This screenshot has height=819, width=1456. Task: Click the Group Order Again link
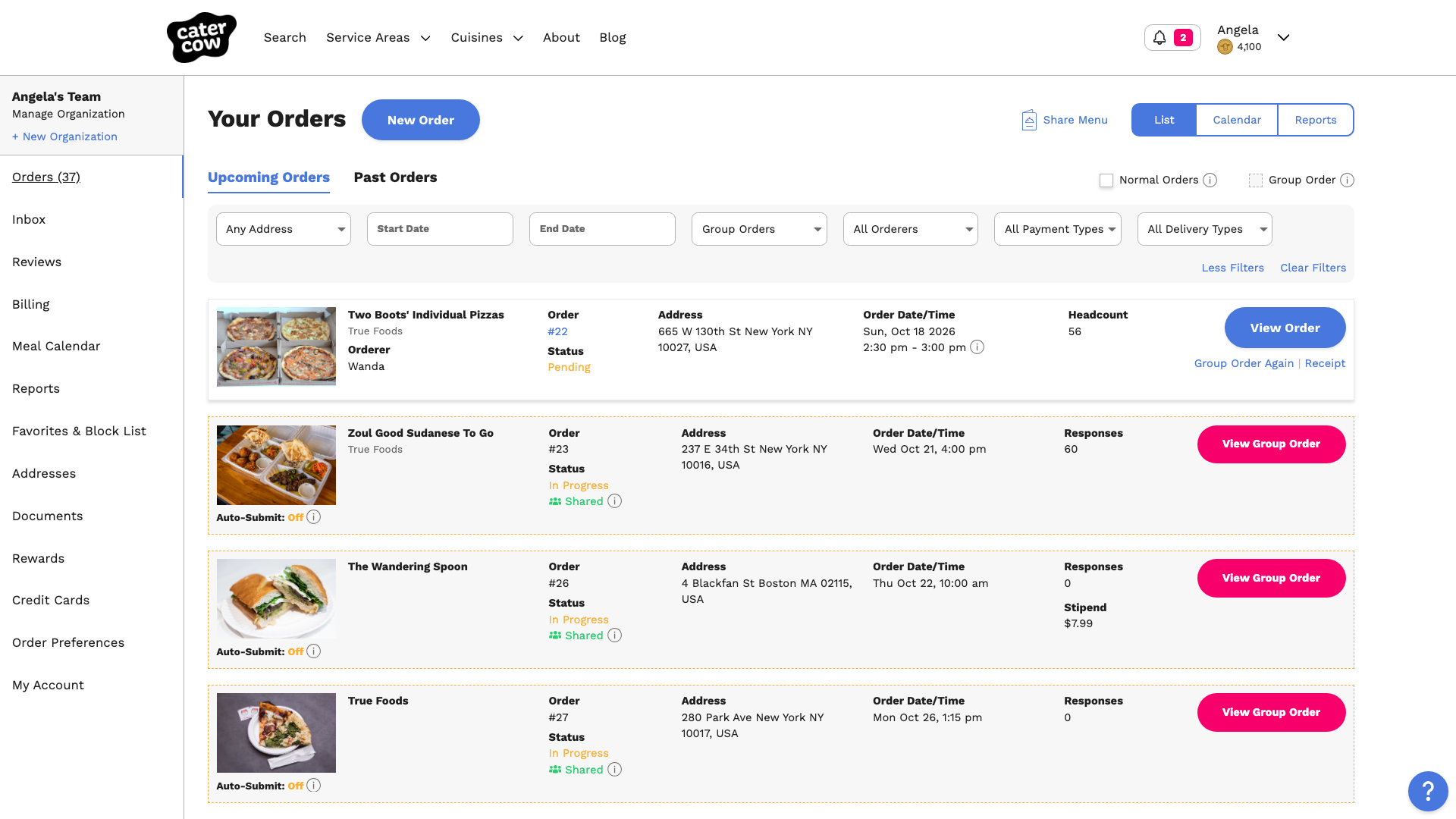click(1244, 363)
